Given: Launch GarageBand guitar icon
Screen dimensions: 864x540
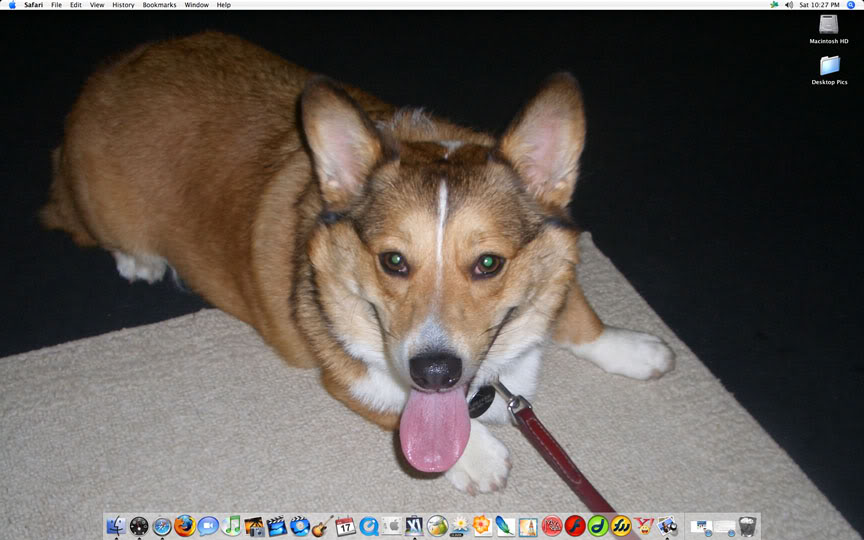Looking at the screenshot, I should (323, 526).
